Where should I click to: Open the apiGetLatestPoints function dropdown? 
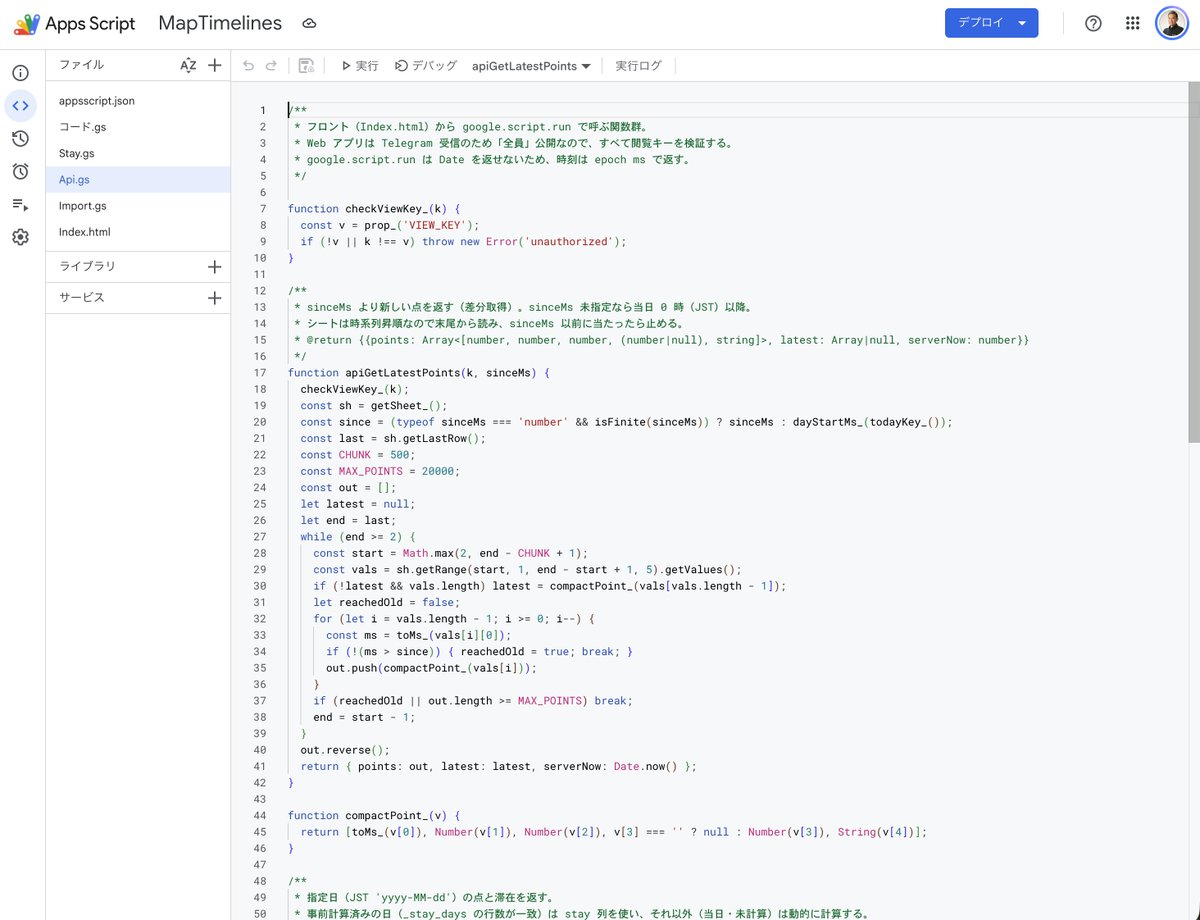[x=531, y=66]
